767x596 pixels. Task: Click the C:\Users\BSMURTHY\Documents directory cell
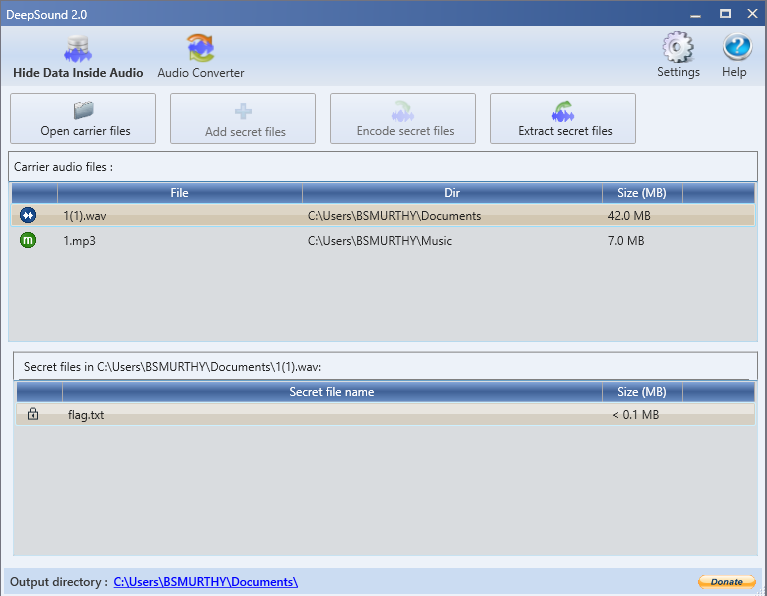pos(394,216)
